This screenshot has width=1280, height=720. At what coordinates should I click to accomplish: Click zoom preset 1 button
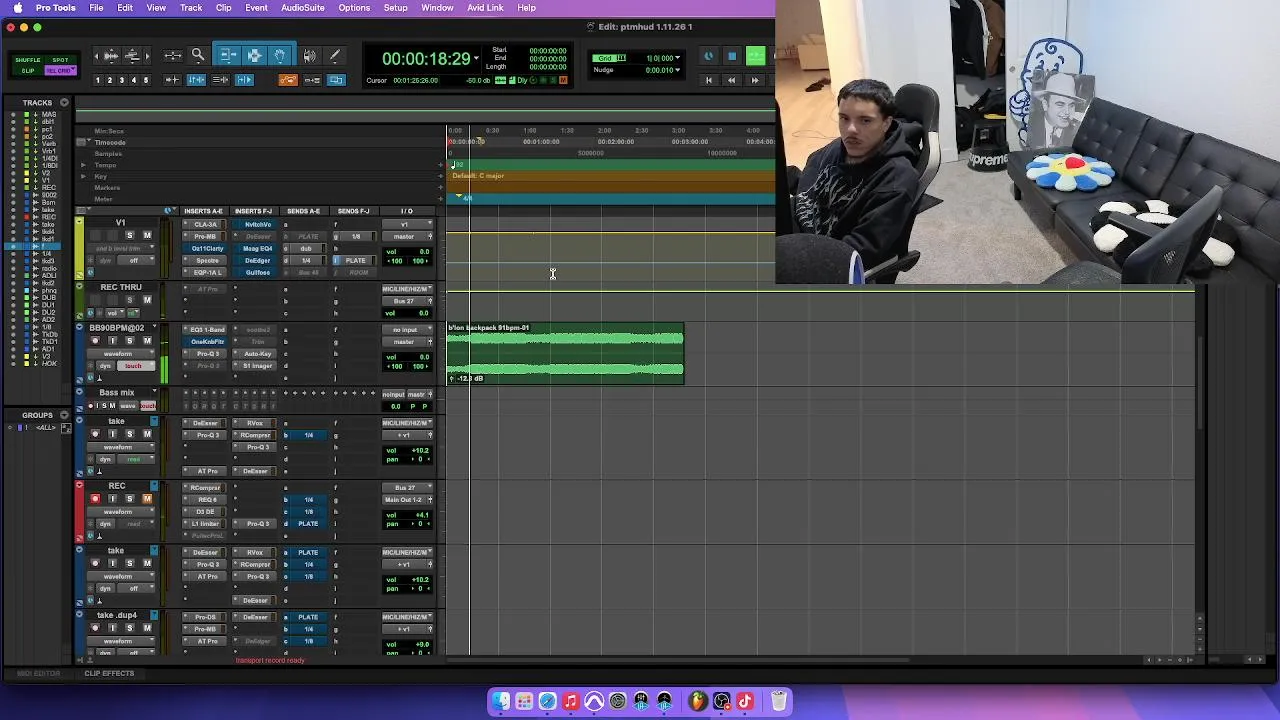[x=98, y=80]
